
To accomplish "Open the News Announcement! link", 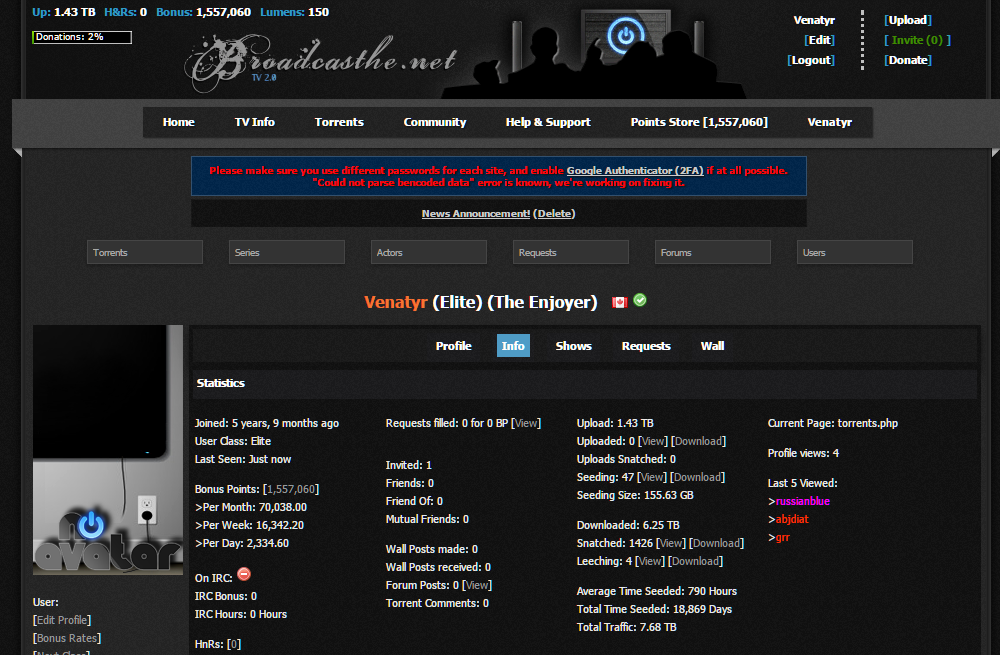I will pyautogui.click(x=476, y=214).
